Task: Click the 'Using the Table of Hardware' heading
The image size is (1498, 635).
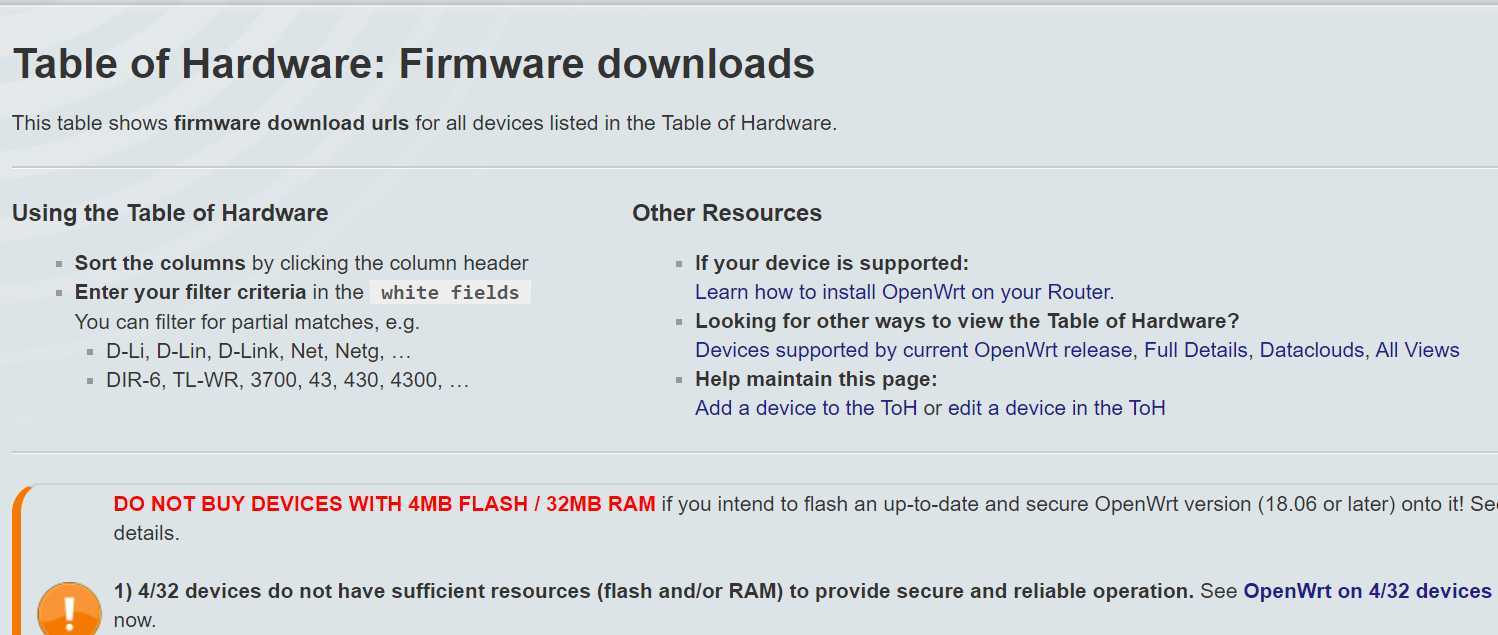Action: click(x=170, y=213)
